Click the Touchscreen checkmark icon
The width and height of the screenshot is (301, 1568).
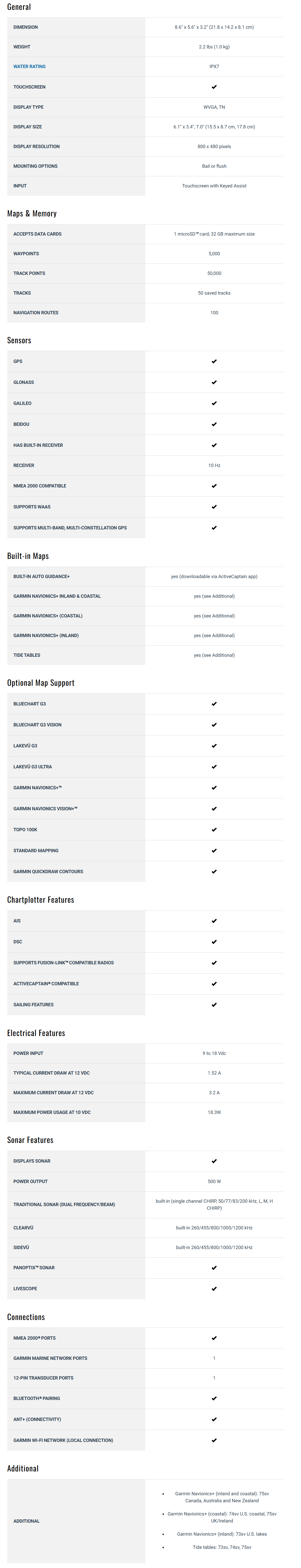click(x=214, y=87)
